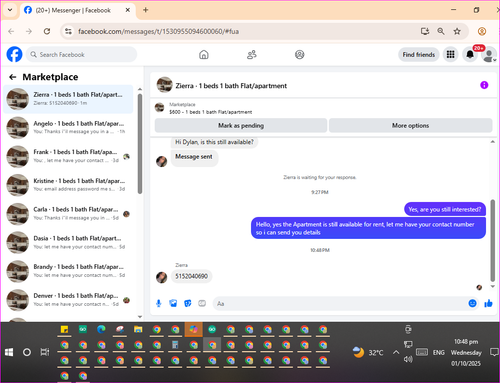Click ENG language indicator in tray
The image size is (500, 383).
(x=438, y=352)
